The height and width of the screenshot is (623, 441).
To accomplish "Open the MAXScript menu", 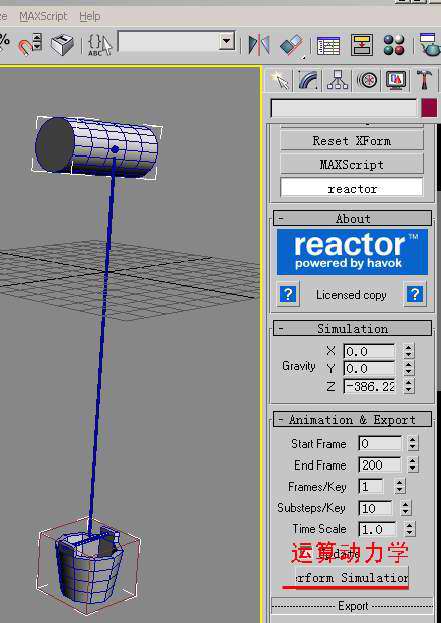I will [43, 16].
